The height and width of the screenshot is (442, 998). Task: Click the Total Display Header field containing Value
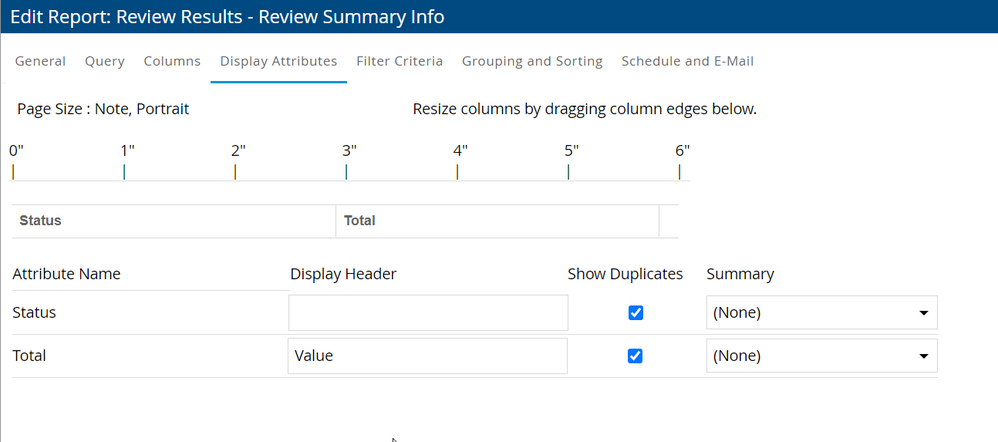point(427,356)
